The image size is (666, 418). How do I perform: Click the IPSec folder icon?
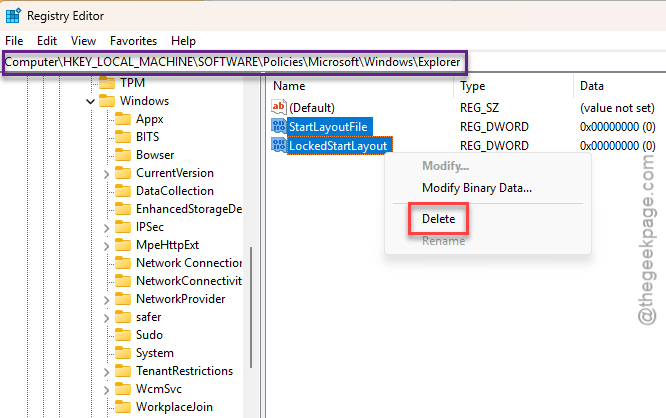click(123, 227)
